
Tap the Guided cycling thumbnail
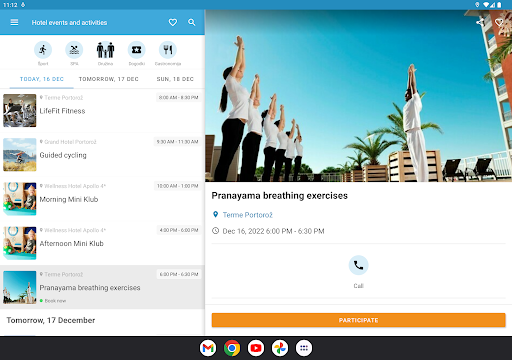[x=20, y=155]
